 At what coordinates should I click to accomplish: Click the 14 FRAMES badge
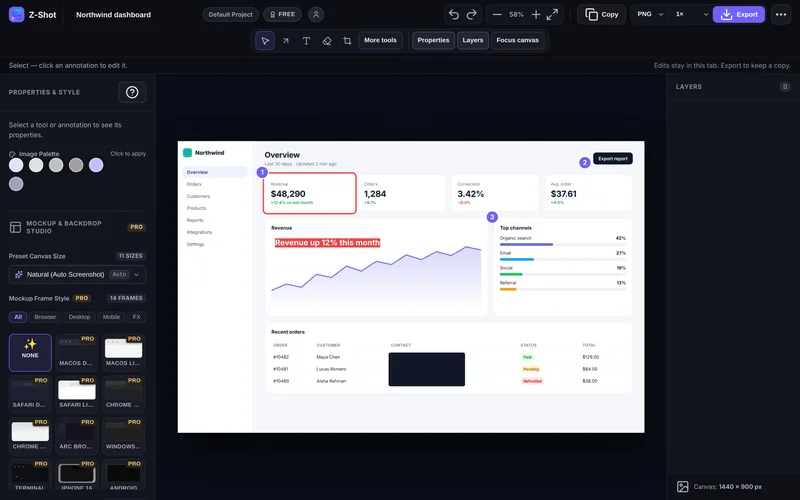click(x=126, y=298)
